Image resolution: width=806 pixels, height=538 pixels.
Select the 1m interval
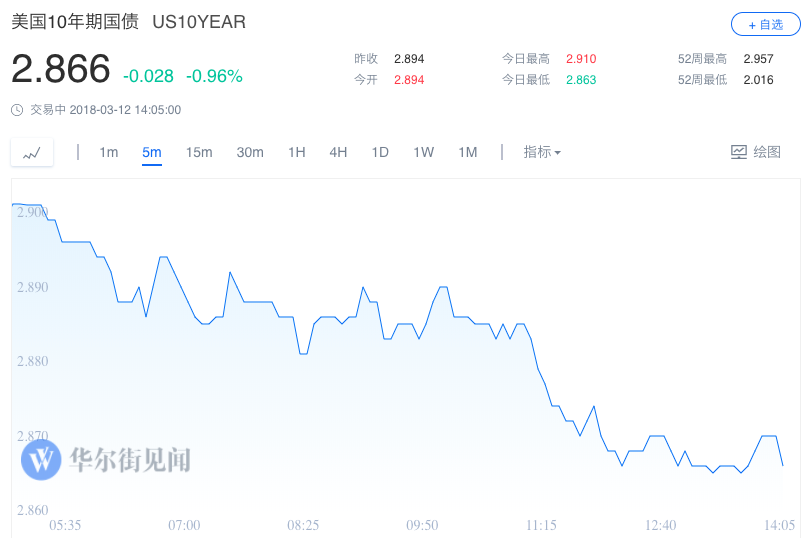coord(109,152)
